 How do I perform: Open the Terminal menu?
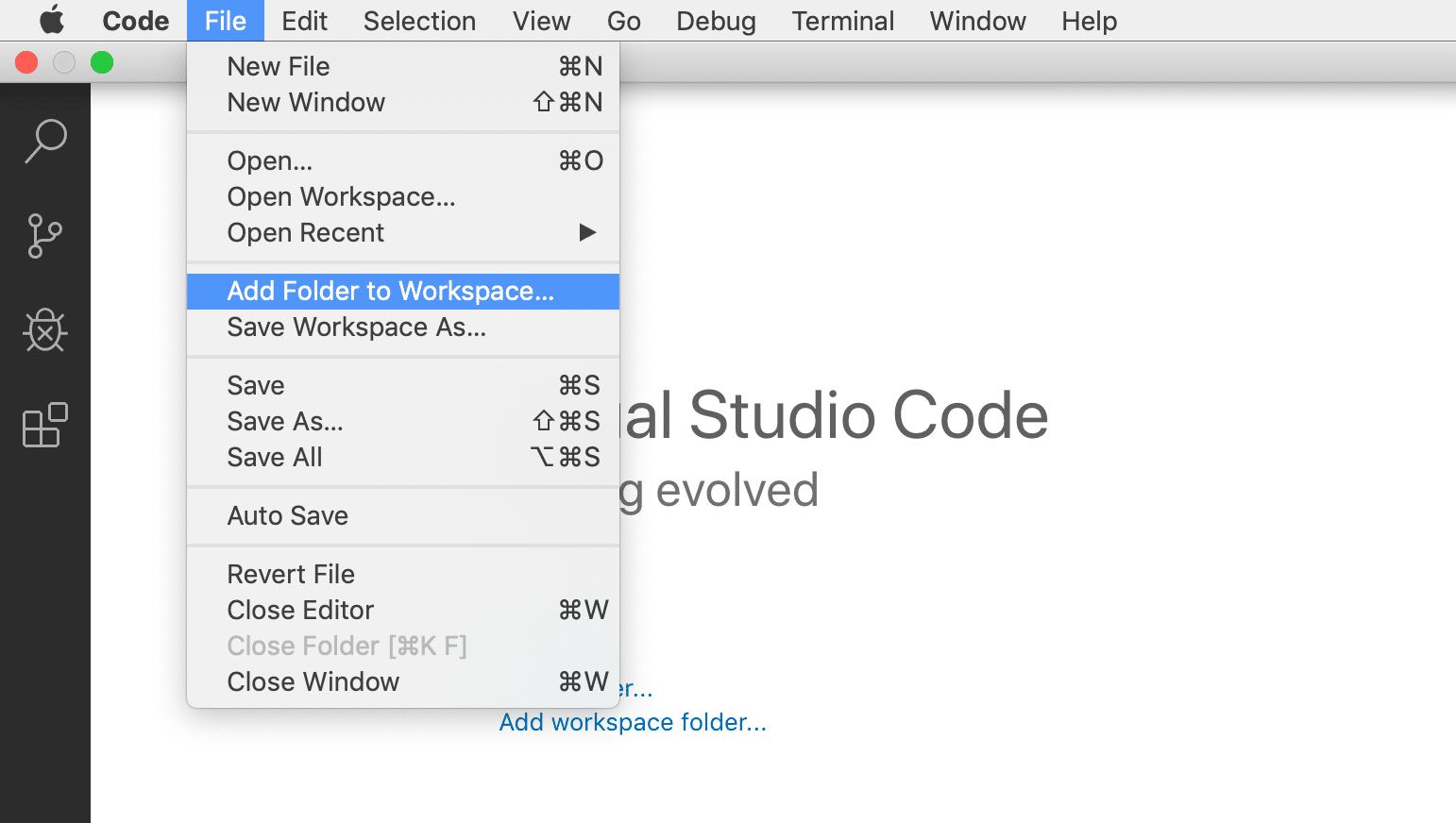(x=842, y=21)
